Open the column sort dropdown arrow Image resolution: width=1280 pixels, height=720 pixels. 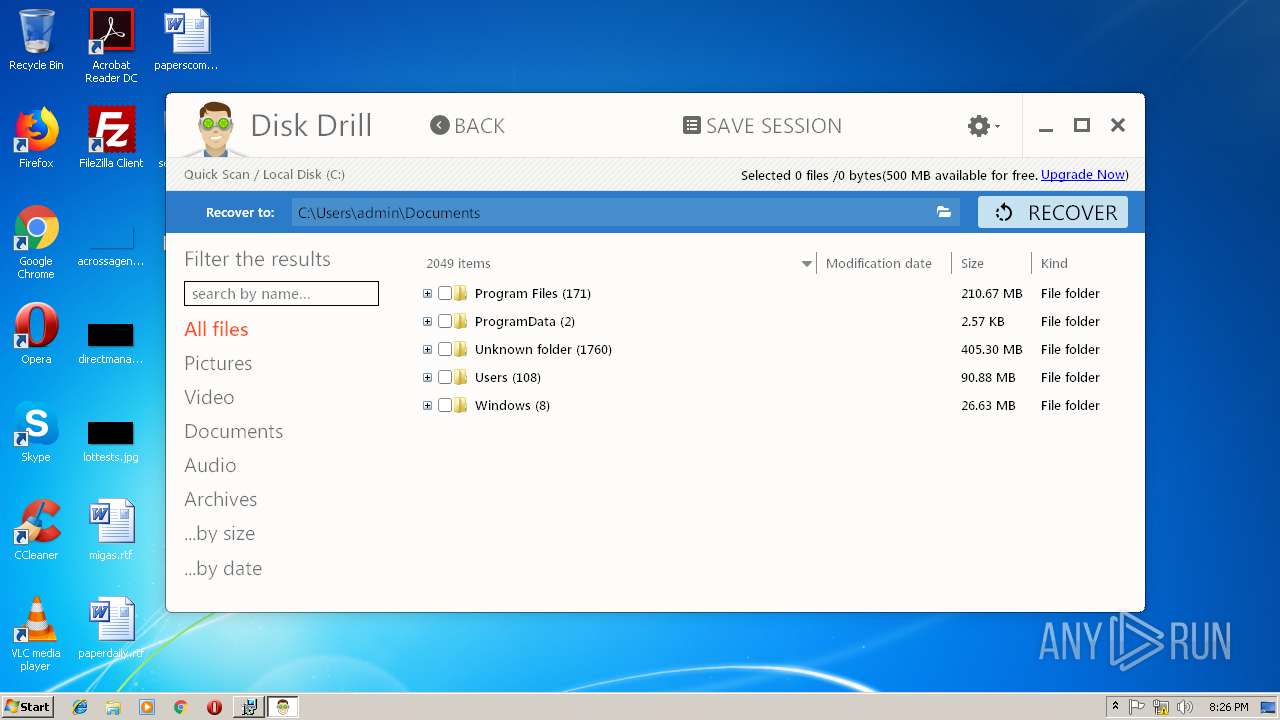click(x=807, y=264)
